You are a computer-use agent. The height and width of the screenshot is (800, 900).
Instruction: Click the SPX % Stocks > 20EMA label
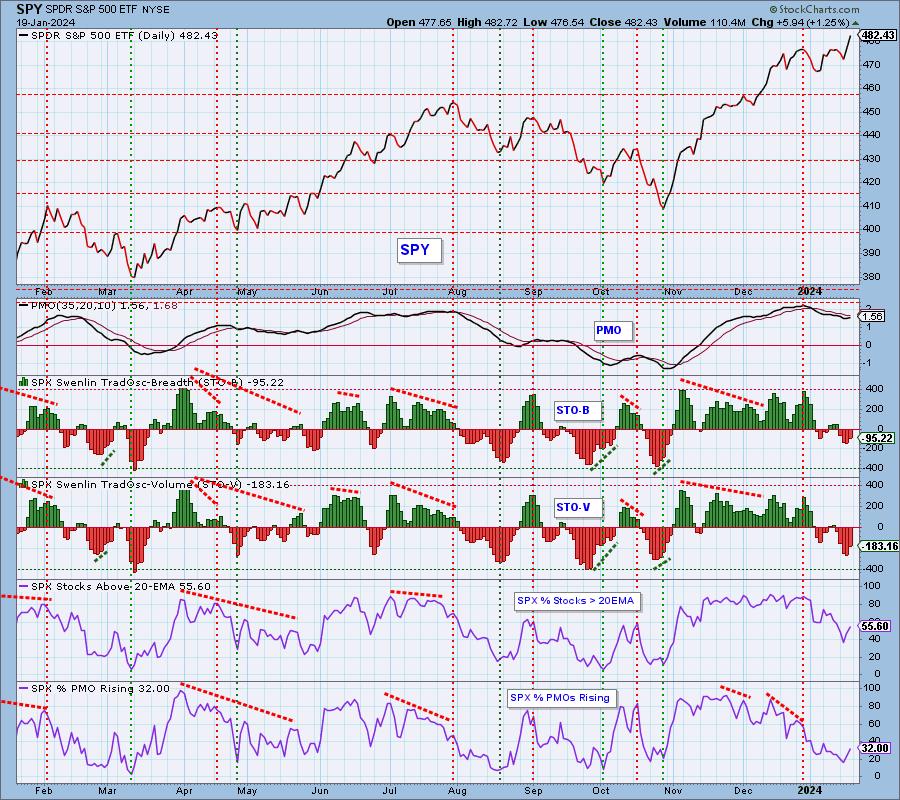576,601
